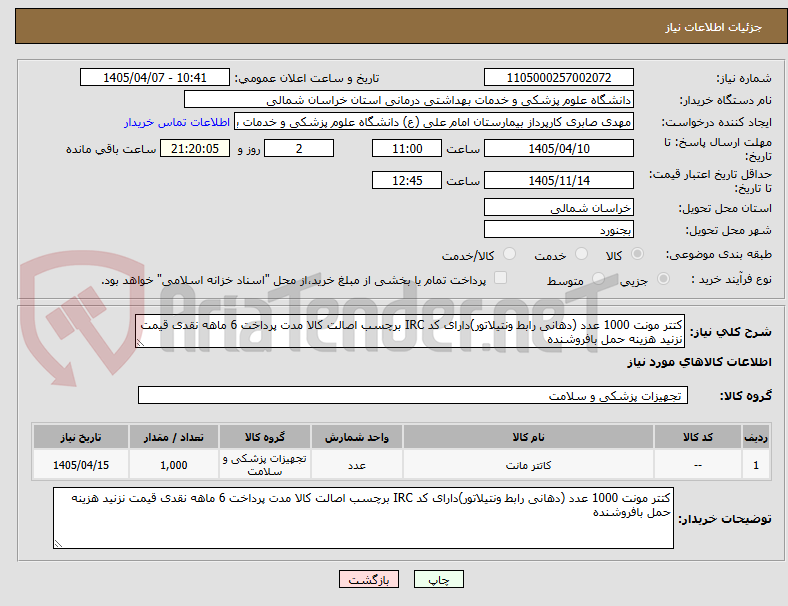
Task: Click row number cell 1
Action: pyautogui.click(x=755, y=465)
